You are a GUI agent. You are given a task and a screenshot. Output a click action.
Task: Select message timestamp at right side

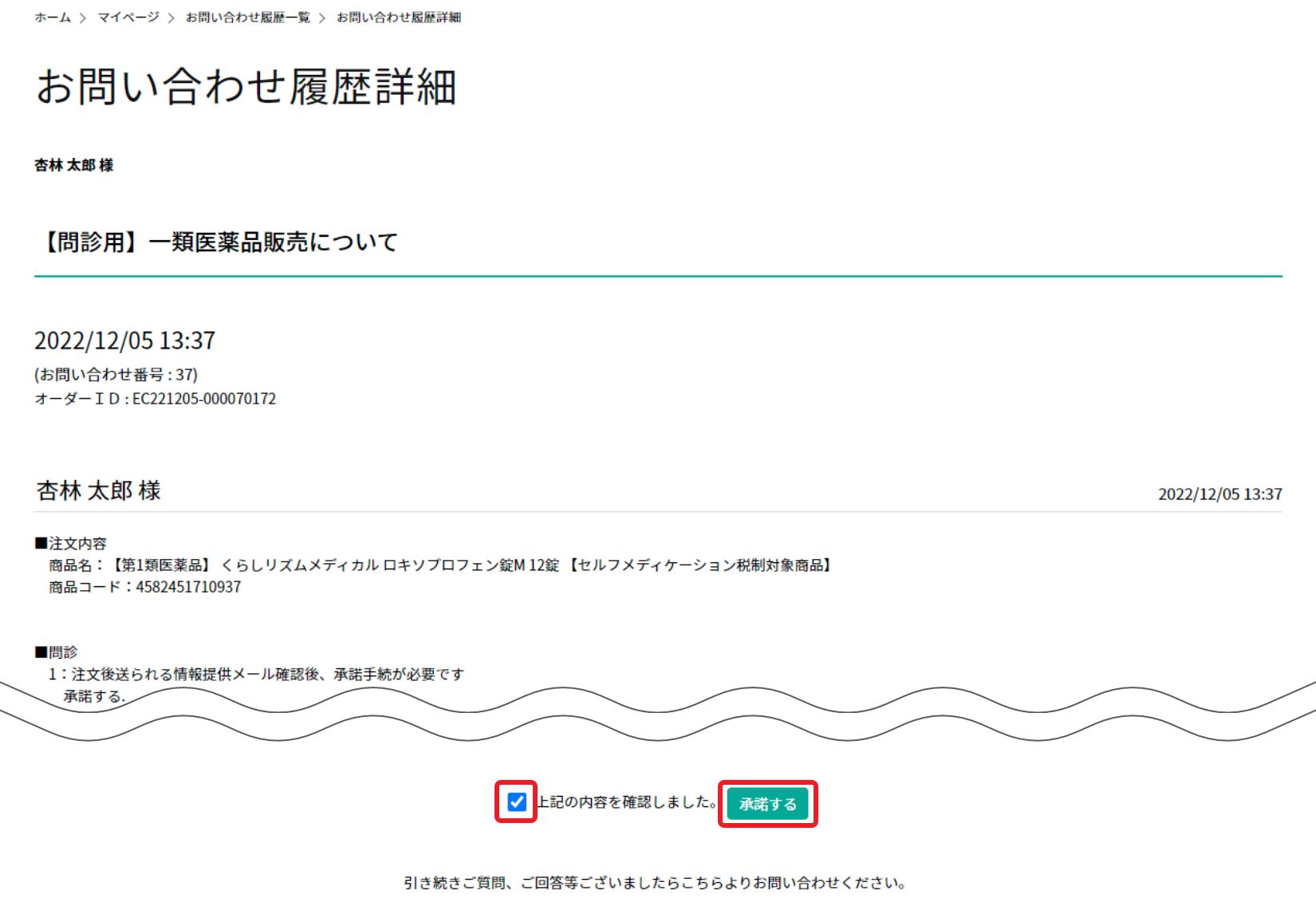[x=1220, y=494]
